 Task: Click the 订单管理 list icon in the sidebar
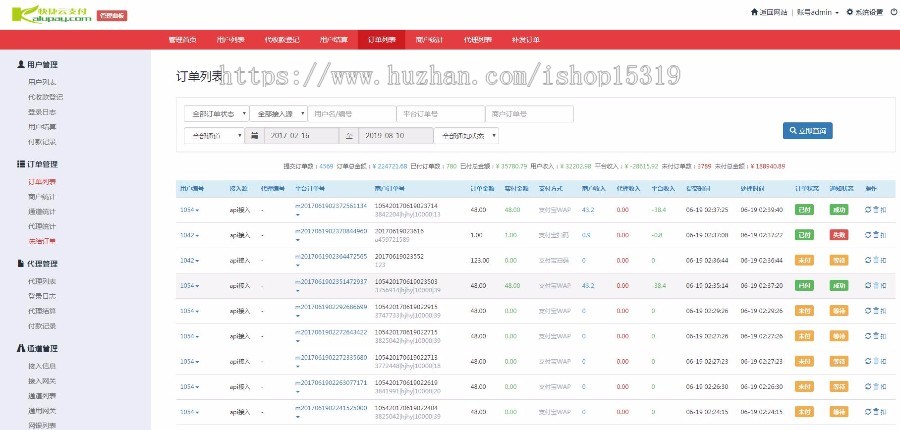click(x=21, y=163)
